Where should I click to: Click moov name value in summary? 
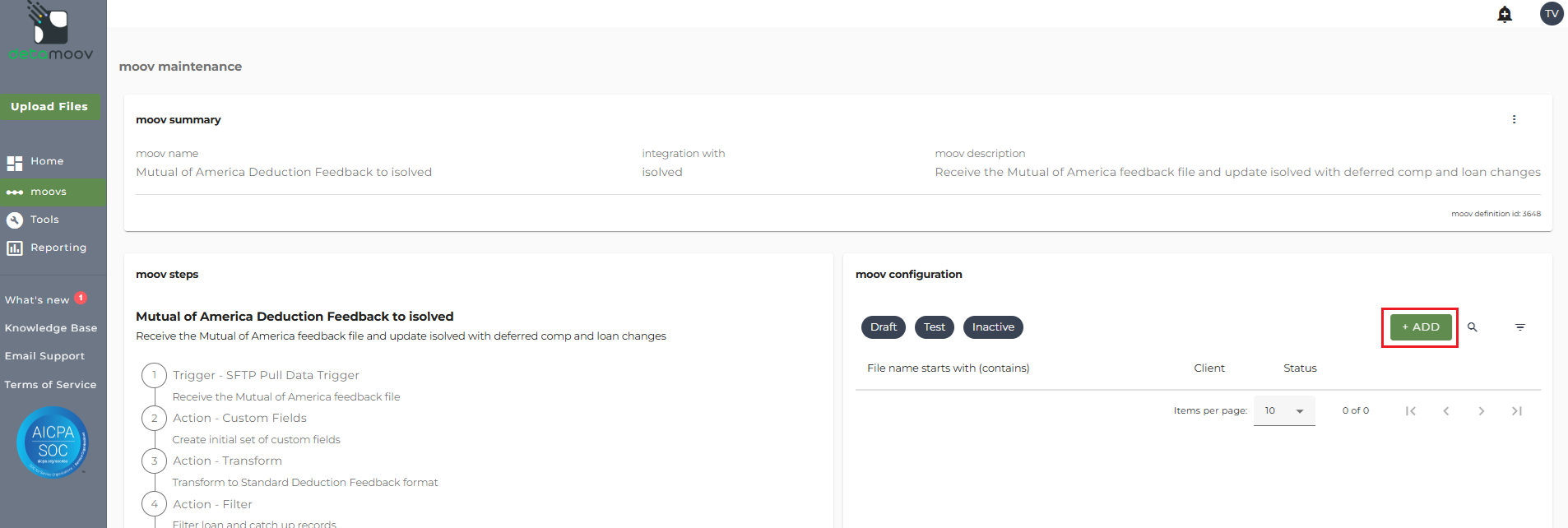(284, 172)
